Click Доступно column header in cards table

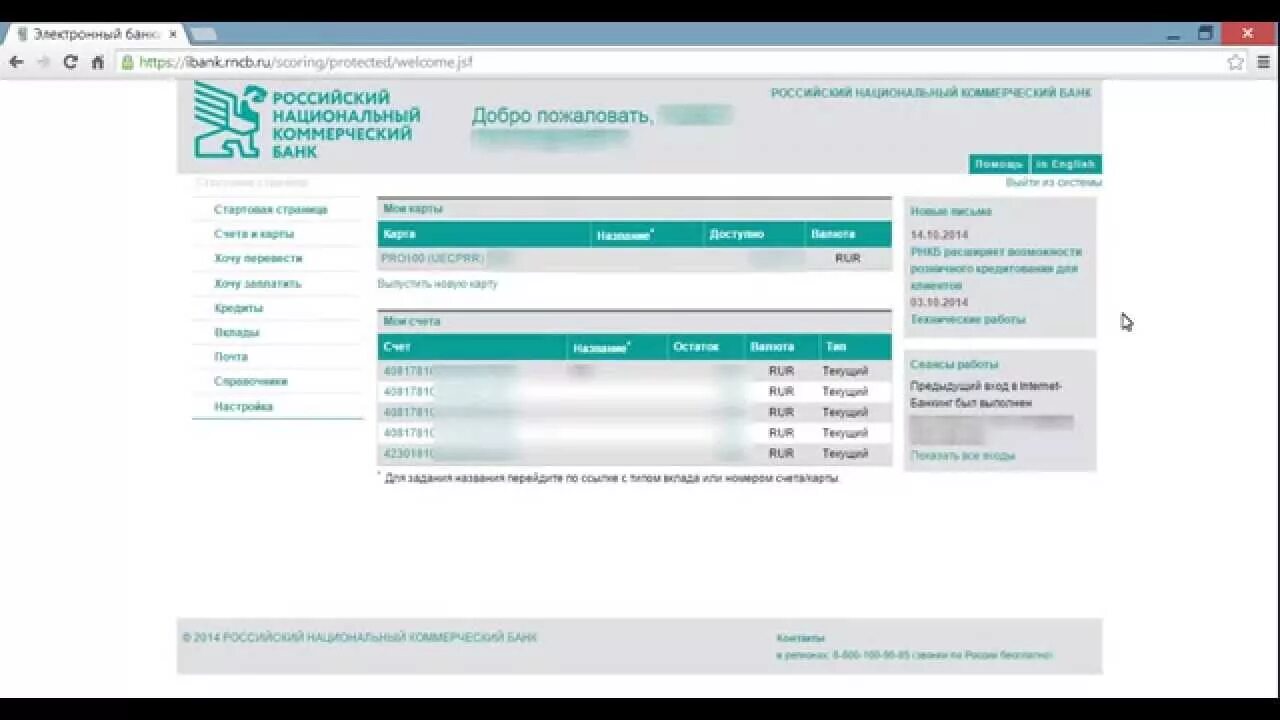click(736, 234)
